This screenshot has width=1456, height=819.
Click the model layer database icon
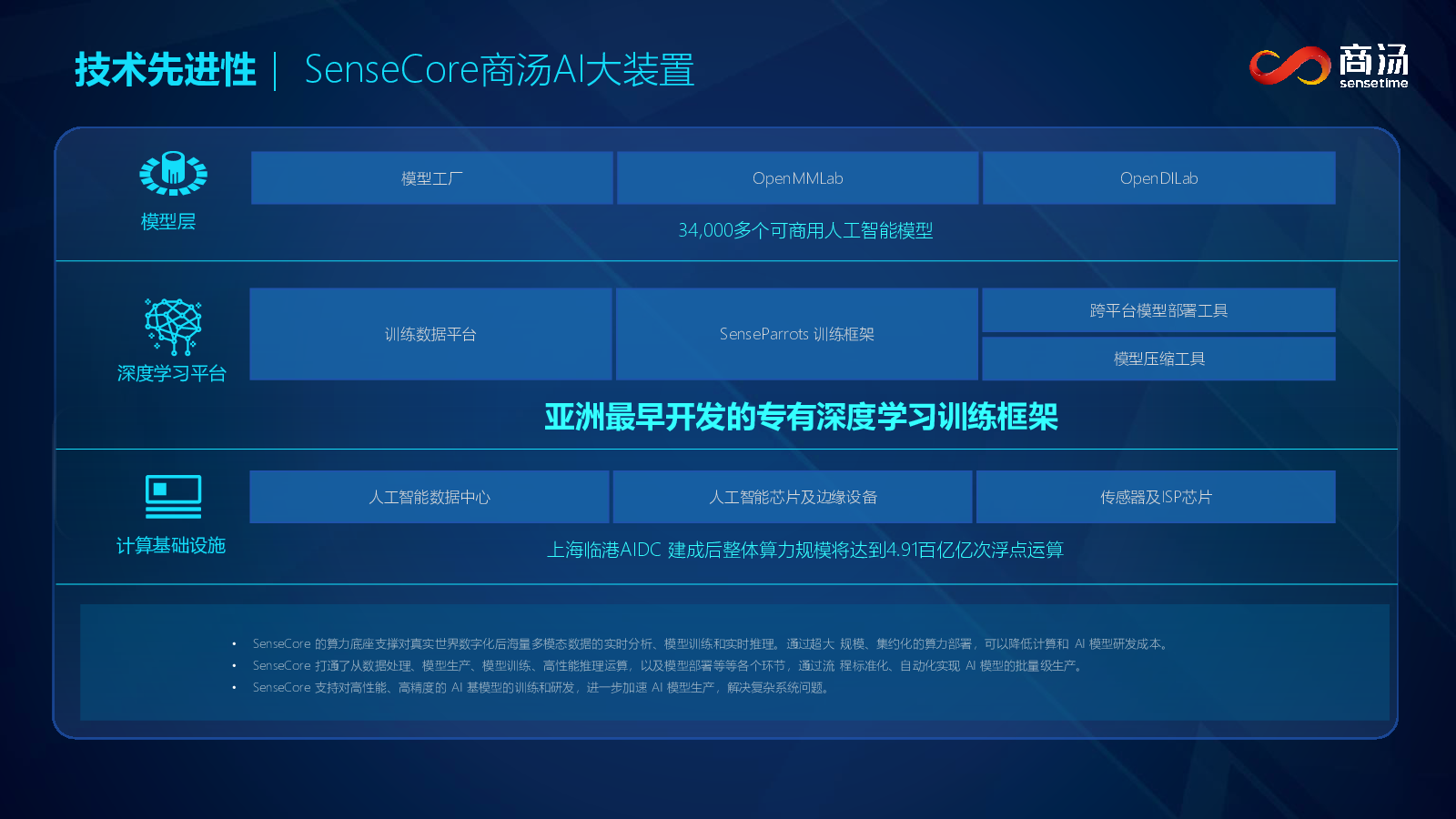[173, 173]
